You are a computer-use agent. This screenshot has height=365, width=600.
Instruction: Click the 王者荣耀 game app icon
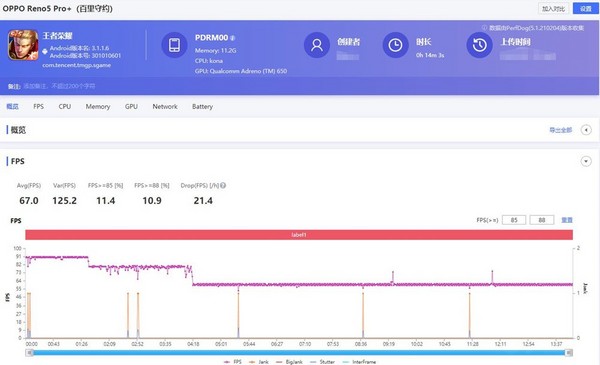pyautogui.click(x=23, y=45)
